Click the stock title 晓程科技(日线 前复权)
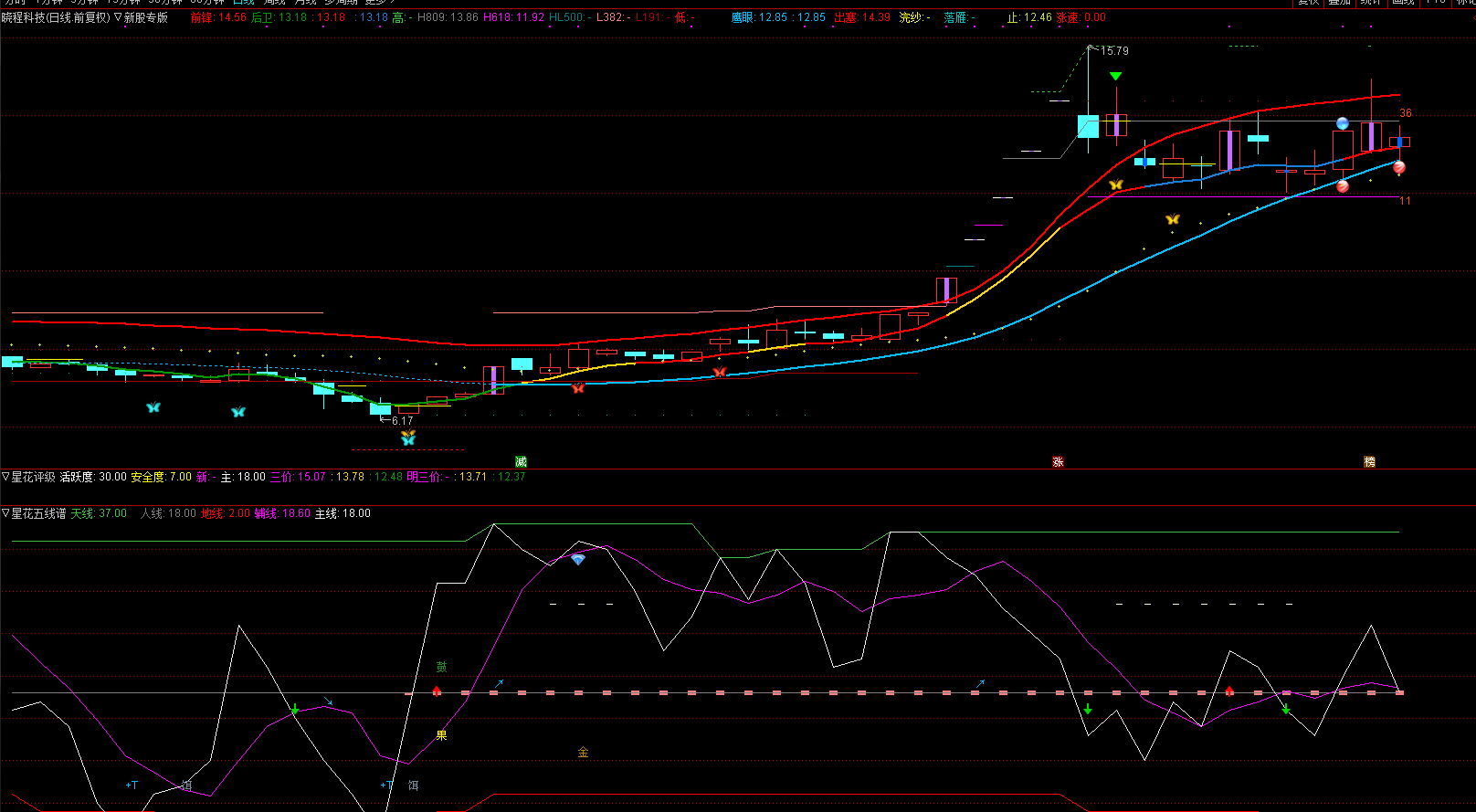 point(56,17)
